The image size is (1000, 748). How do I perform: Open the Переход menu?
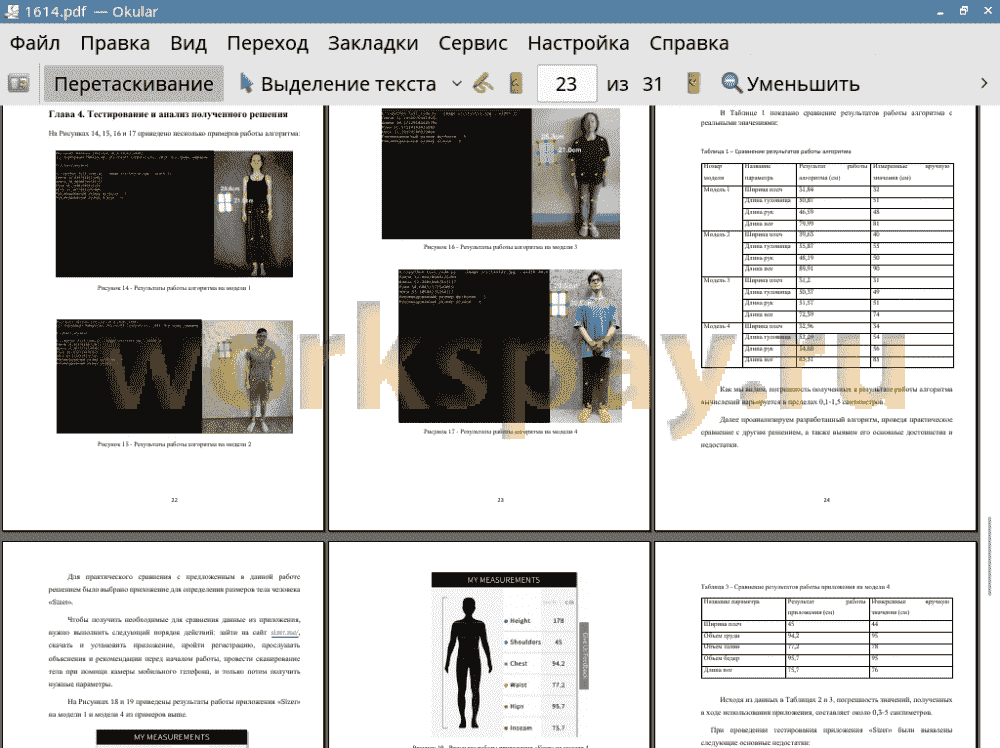tap(268, 43)
